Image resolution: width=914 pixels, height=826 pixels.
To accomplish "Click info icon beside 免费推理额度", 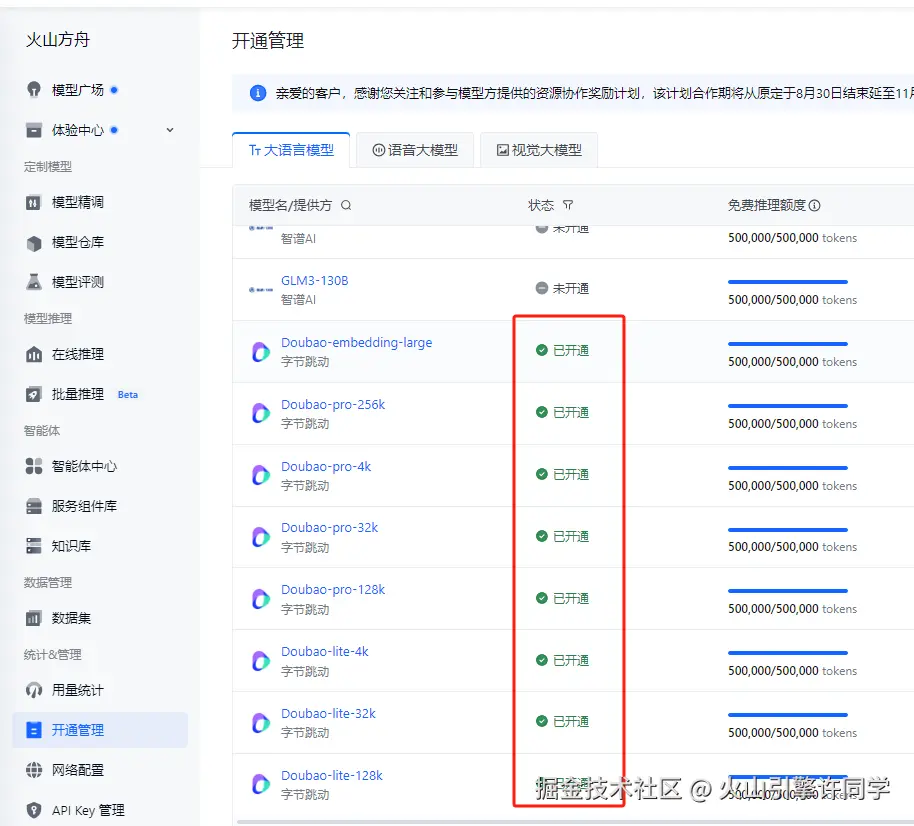I will point(815,205).
